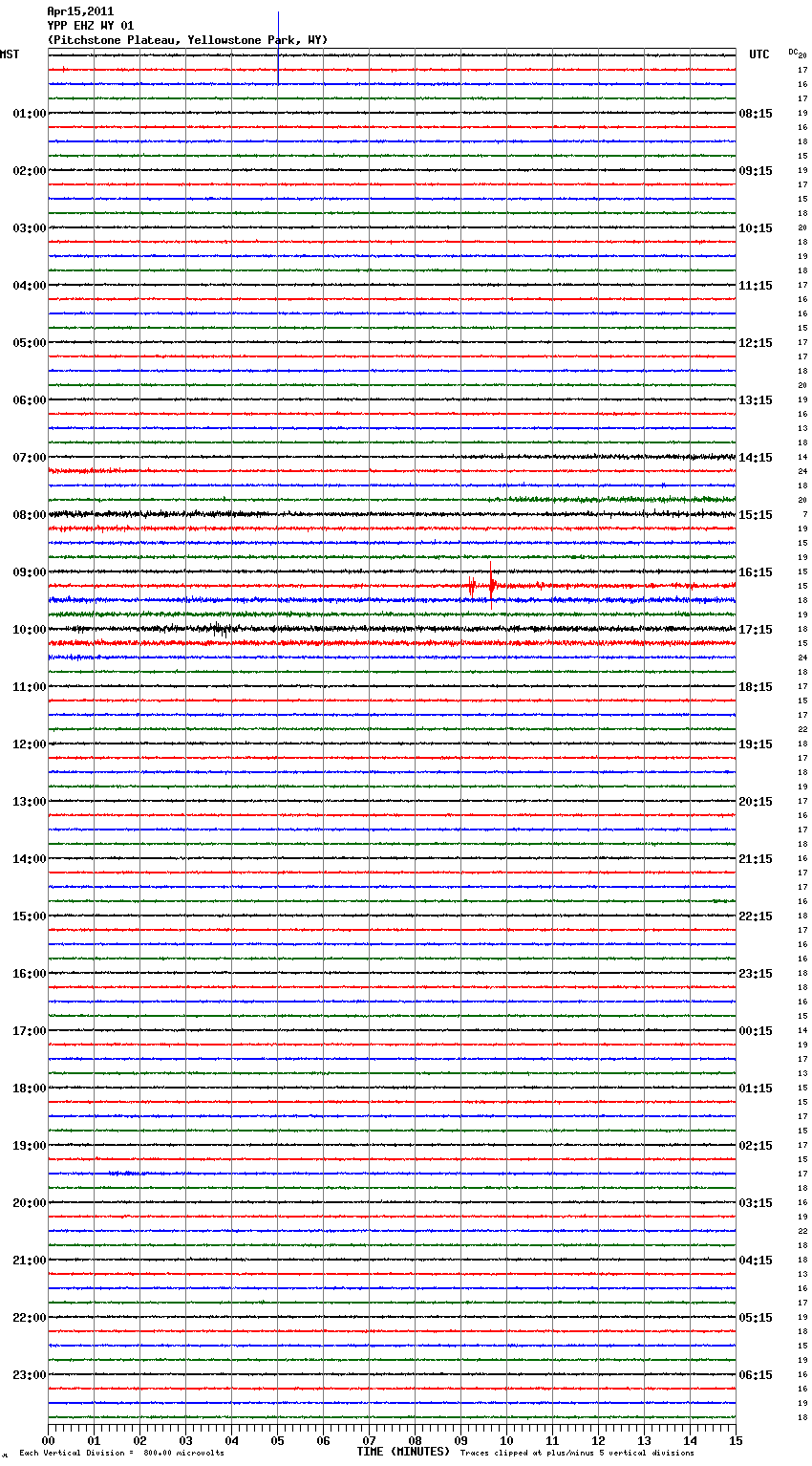The height and width of the screenshot is (1466, 812).
Task: Click the 14:15 UTC time label
Action: [756, 458]
